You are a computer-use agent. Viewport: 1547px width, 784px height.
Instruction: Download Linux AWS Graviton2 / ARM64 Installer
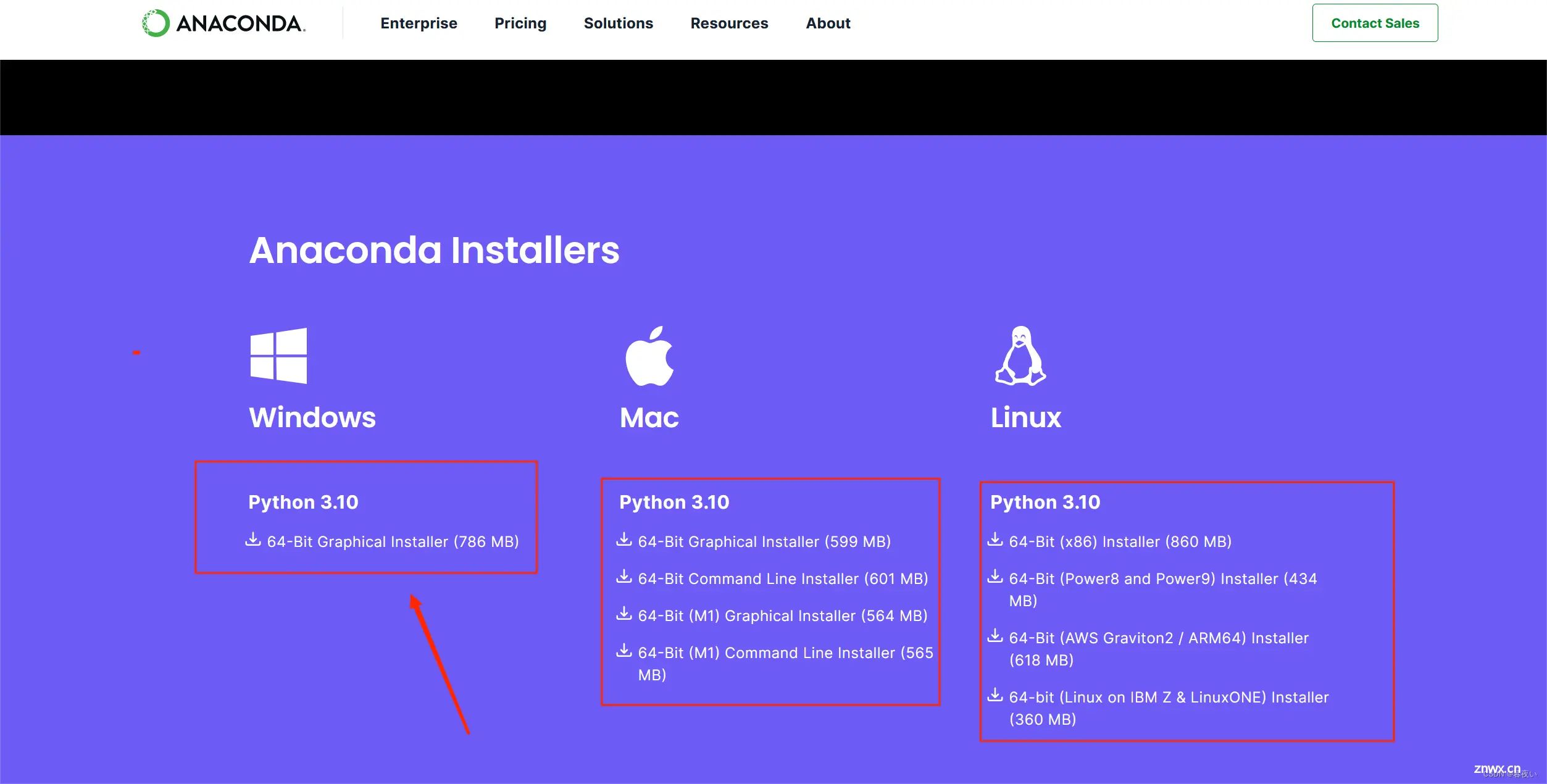pyautogui.click(x=1159, y=649)
